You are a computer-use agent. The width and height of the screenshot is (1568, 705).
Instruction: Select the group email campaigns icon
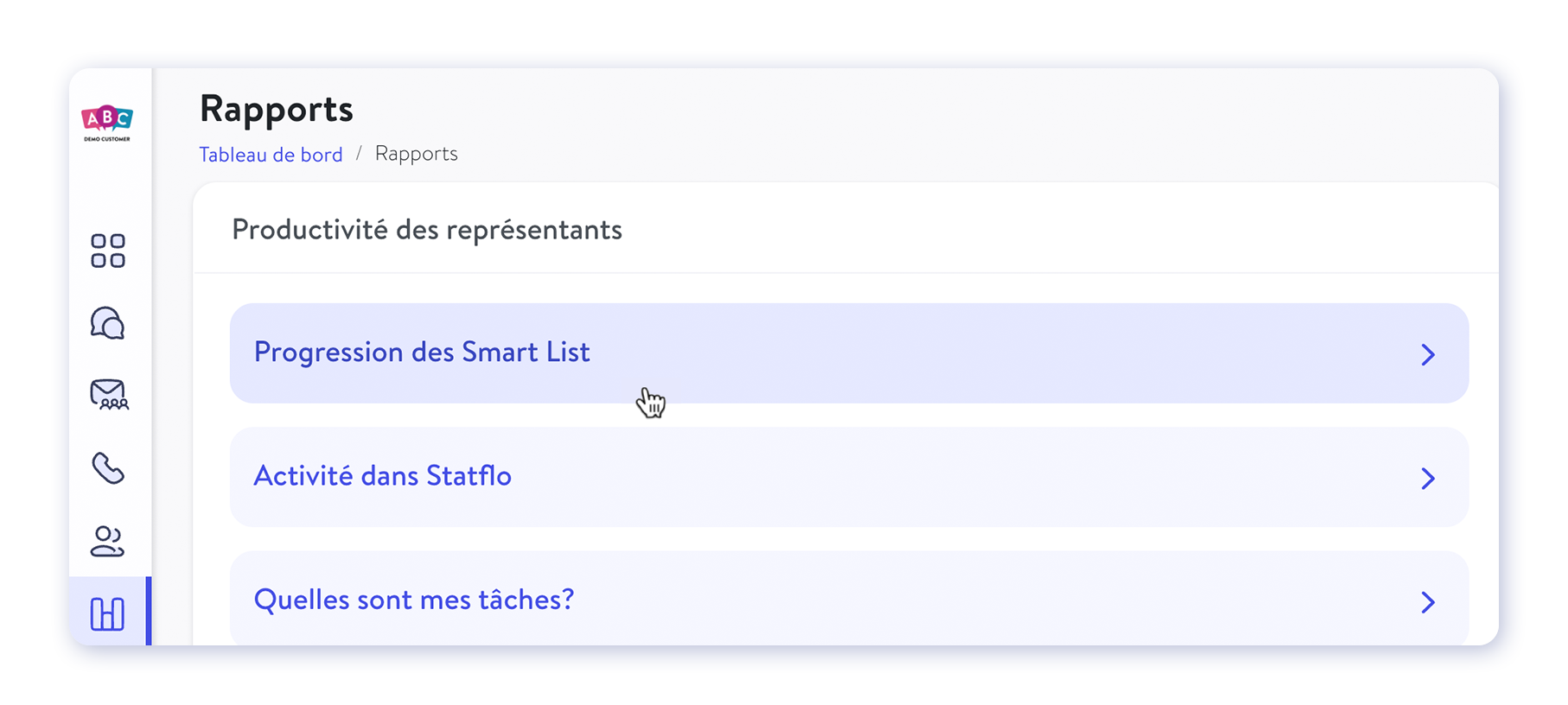coord(109,395)
